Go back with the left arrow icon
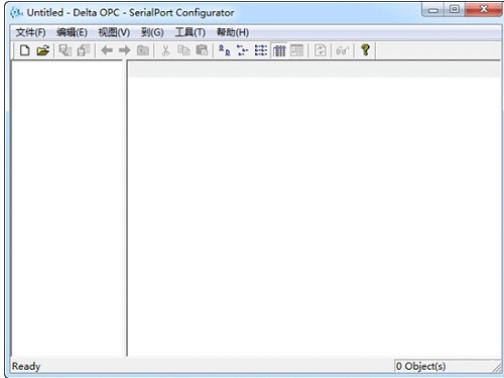Image resolution: width=504 pixels, height=378 pixels. point(107,51)
